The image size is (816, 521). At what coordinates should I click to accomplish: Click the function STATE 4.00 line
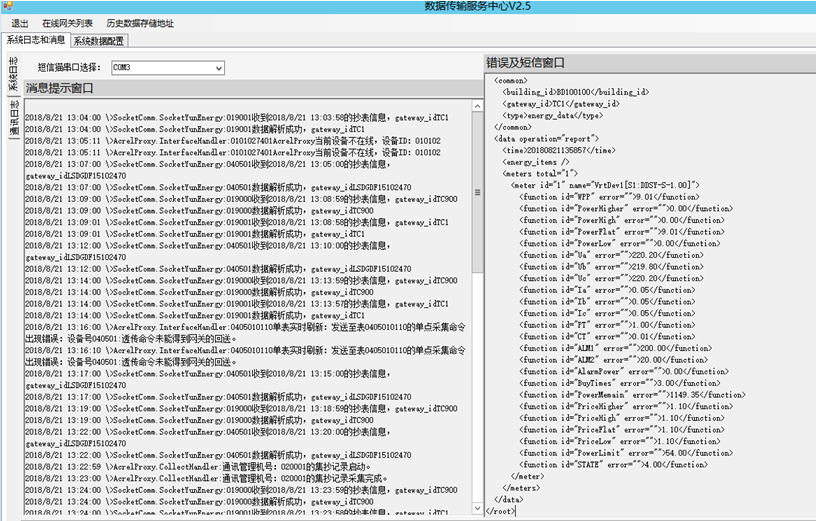click(x=614, y=465)
